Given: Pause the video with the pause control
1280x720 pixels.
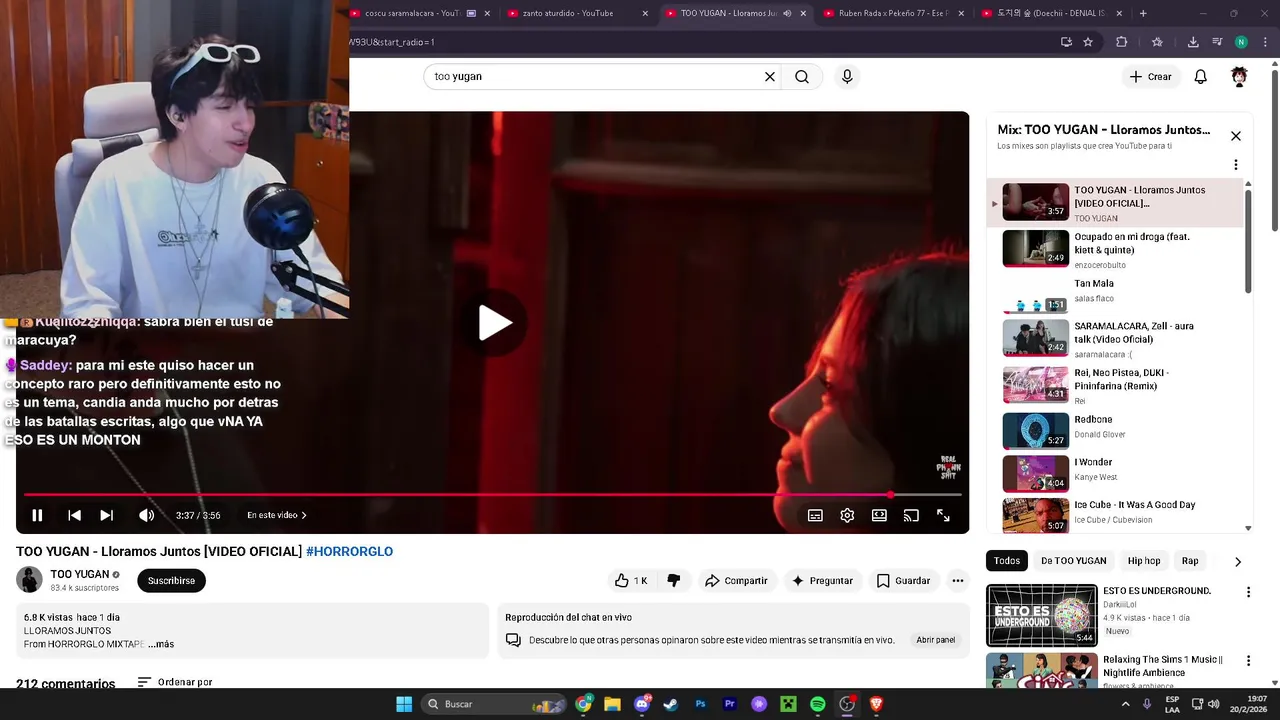Looking at the screenshot, I should click(37, 515).
